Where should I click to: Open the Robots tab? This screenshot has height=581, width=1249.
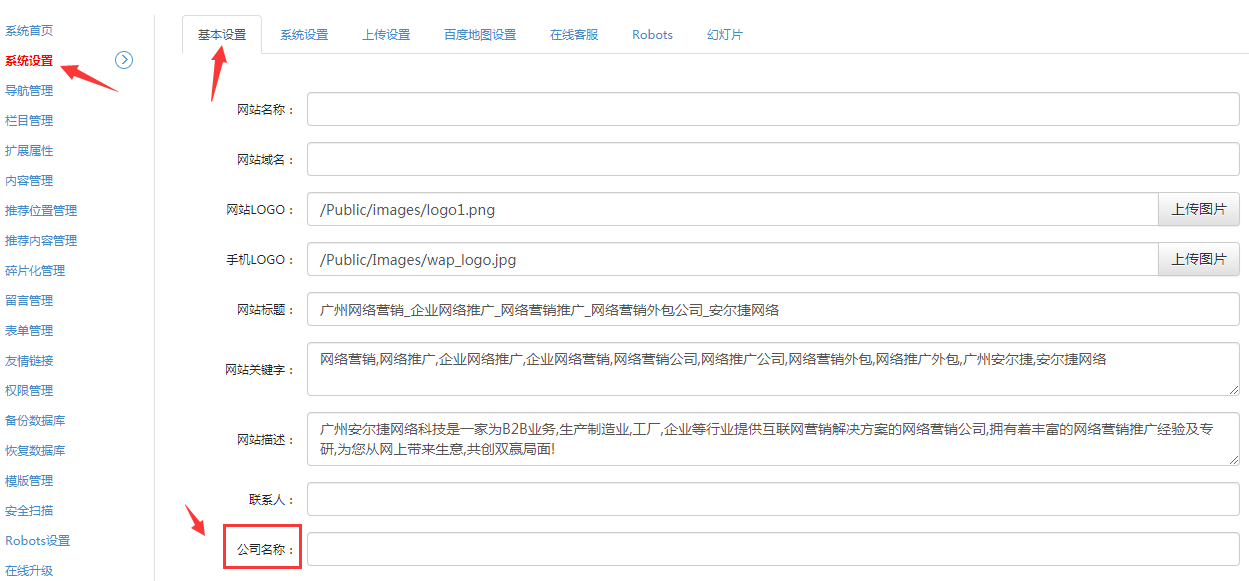(652, 35)
